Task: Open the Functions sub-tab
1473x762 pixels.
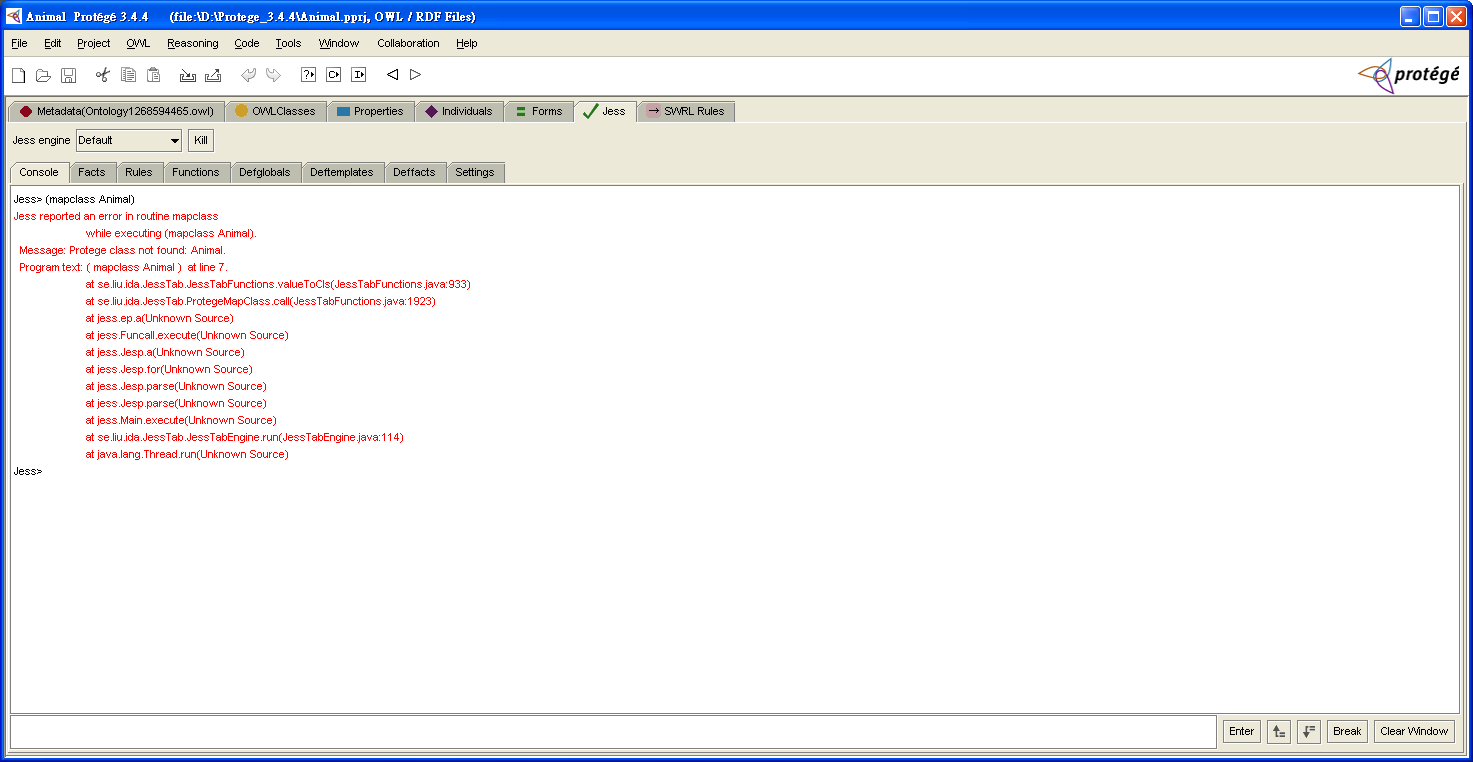Action: point(196,172)
